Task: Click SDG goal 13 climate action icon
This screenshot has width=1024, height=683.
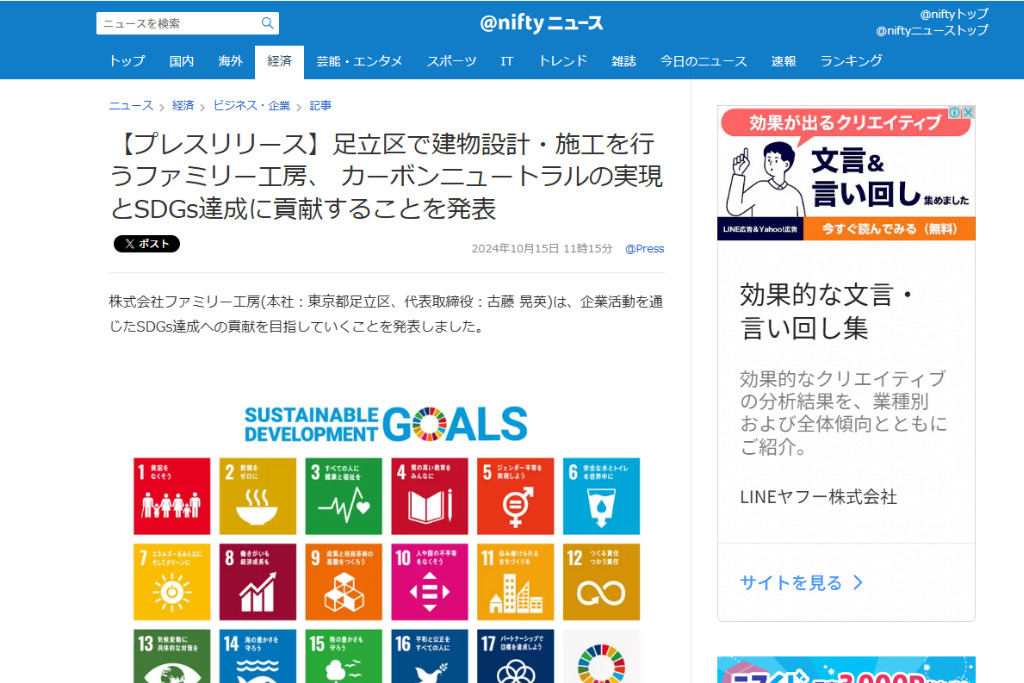Action: (x=172, y=656)
